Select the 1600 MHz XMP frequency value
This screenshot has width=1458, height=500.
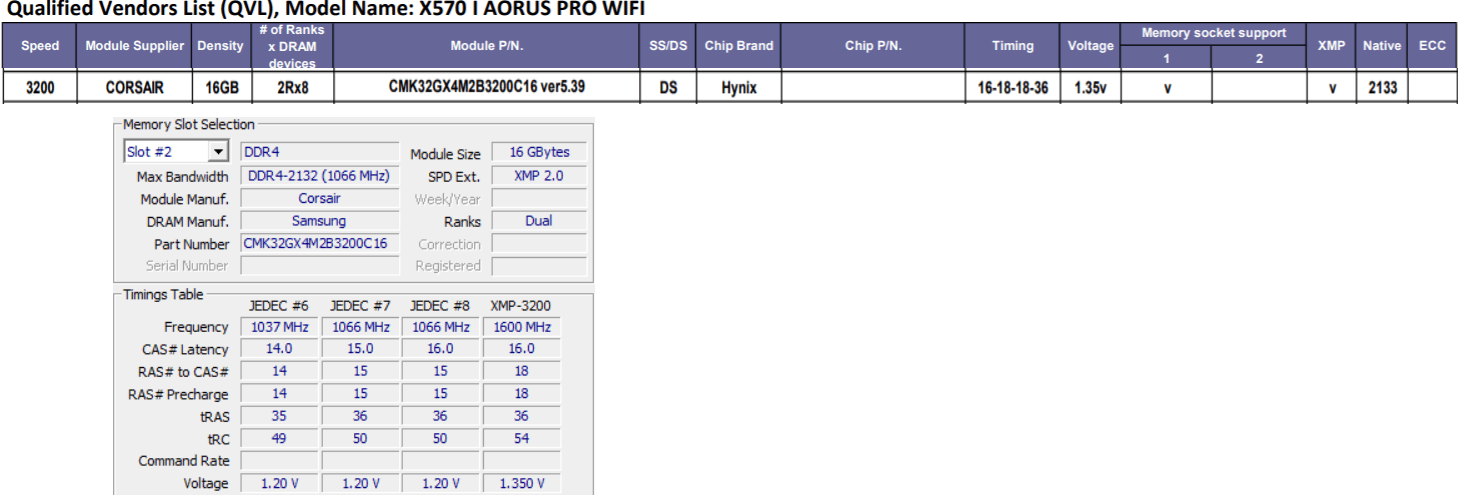pos(521,327)
